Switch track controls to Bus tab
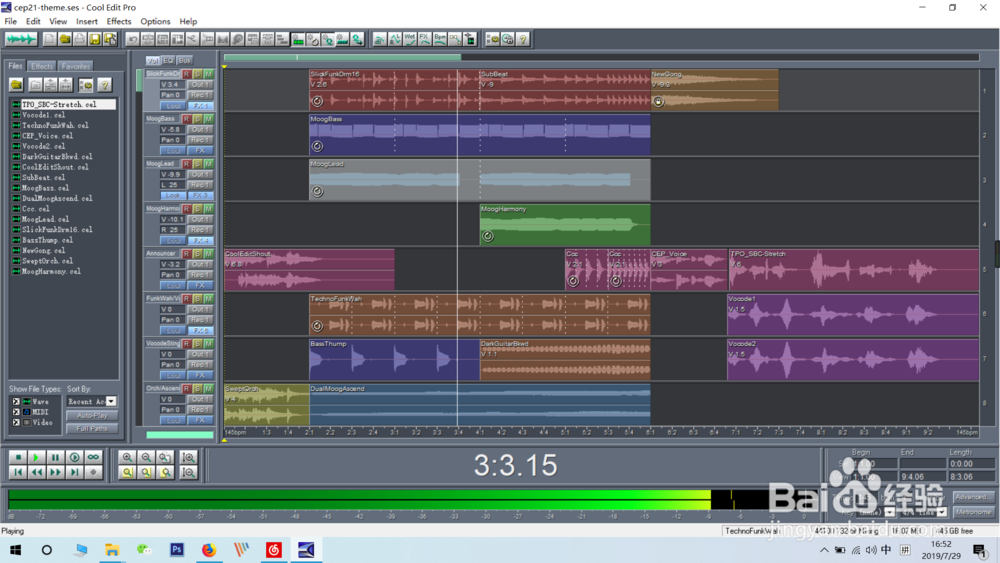This screenshot has height=563, width=1000. point(185,61)
